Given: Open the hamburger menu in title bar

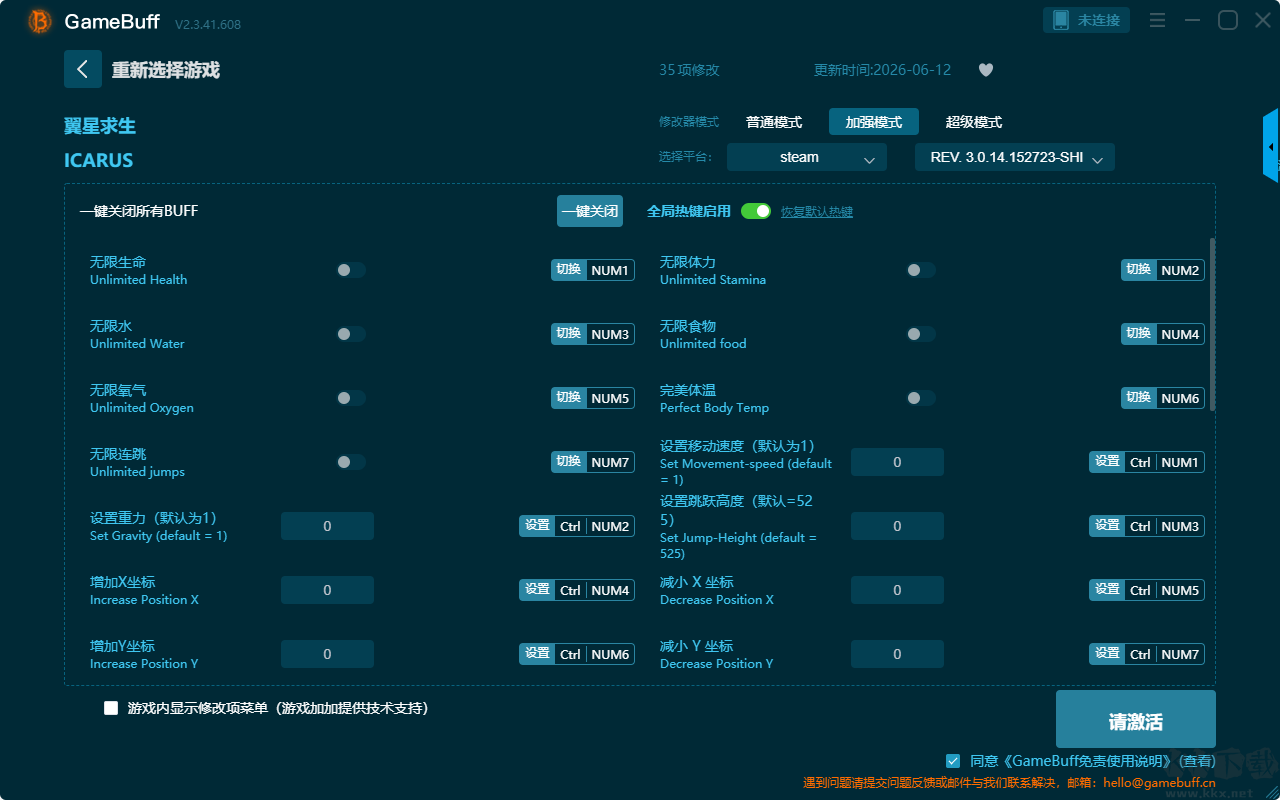Looking at the screenshot, I should [x=1157, y=20].
